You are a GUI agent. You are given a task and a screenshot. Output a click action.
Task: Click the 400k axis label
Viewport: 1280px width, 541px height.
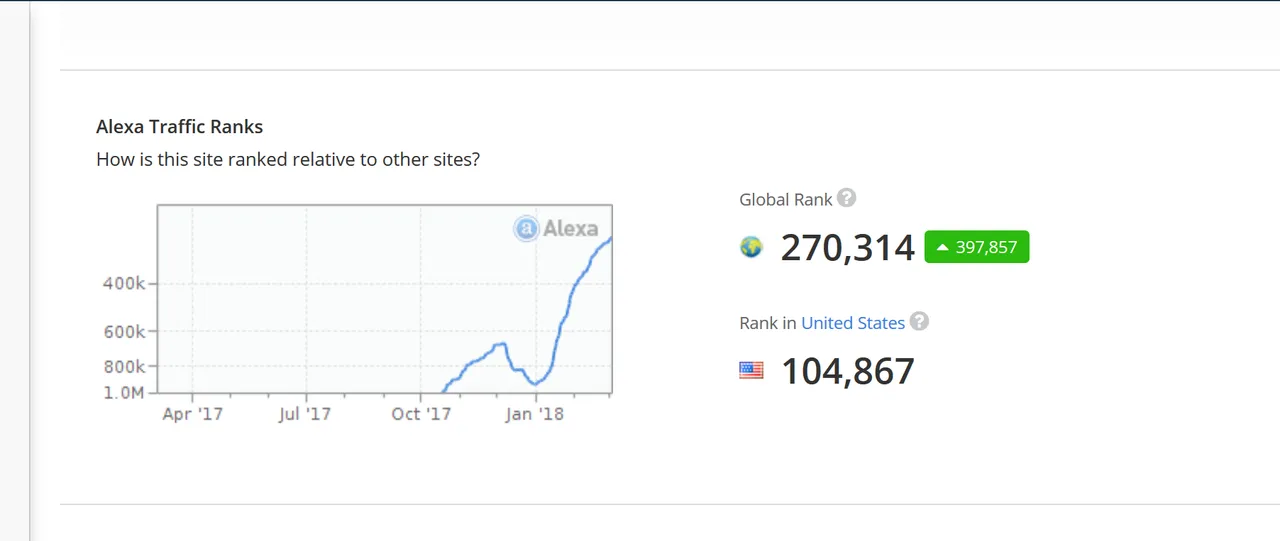click(x=124, y=284)
